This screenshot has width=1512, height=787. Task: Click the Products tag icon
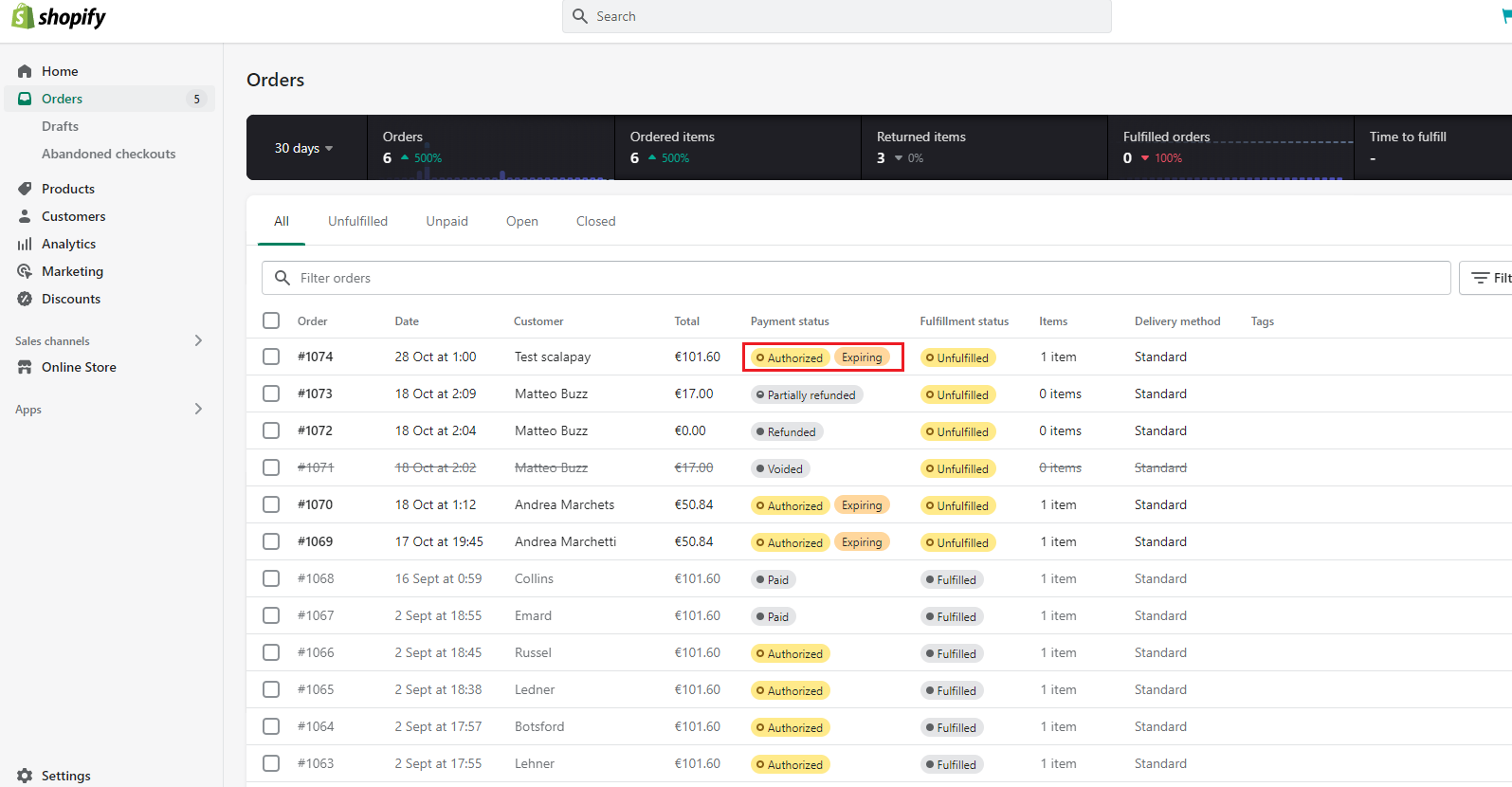coord(25,189)
